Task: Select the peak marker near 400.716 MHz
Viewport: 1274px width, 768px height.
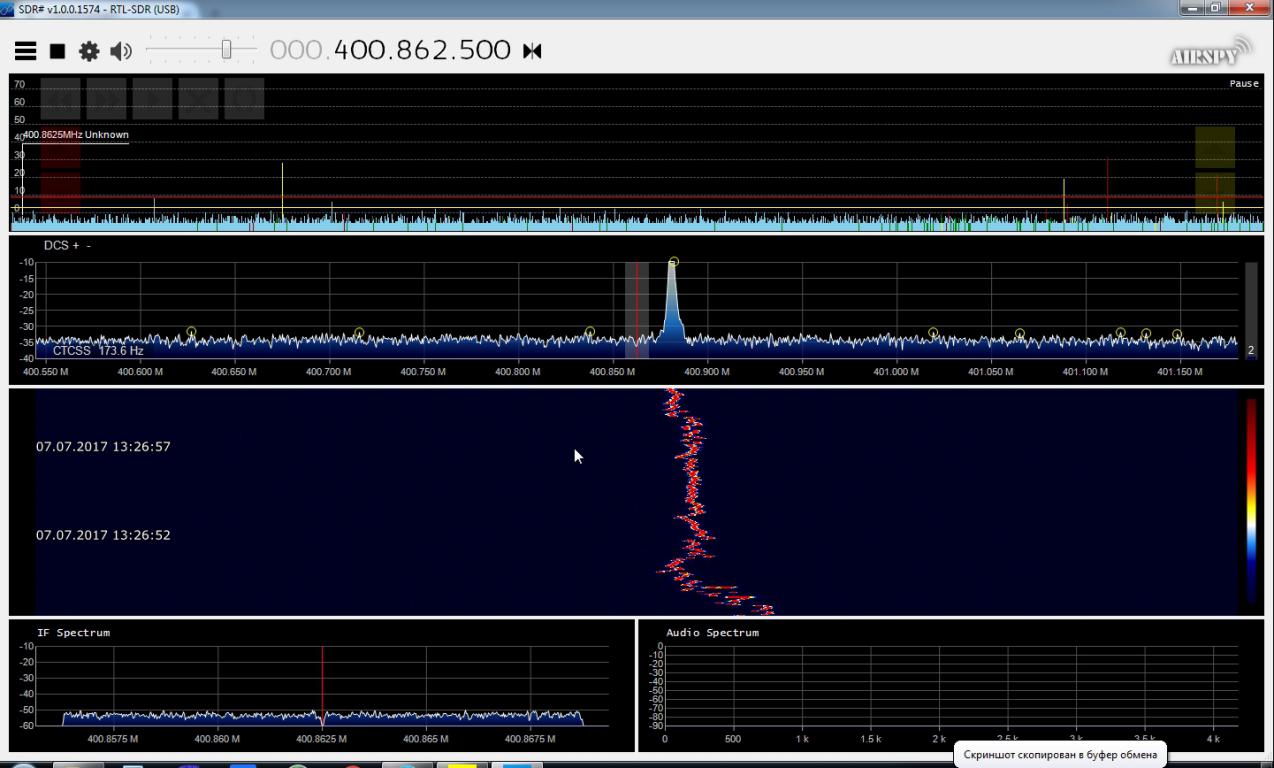Action: pyautogui.click(x=359, y=333)
